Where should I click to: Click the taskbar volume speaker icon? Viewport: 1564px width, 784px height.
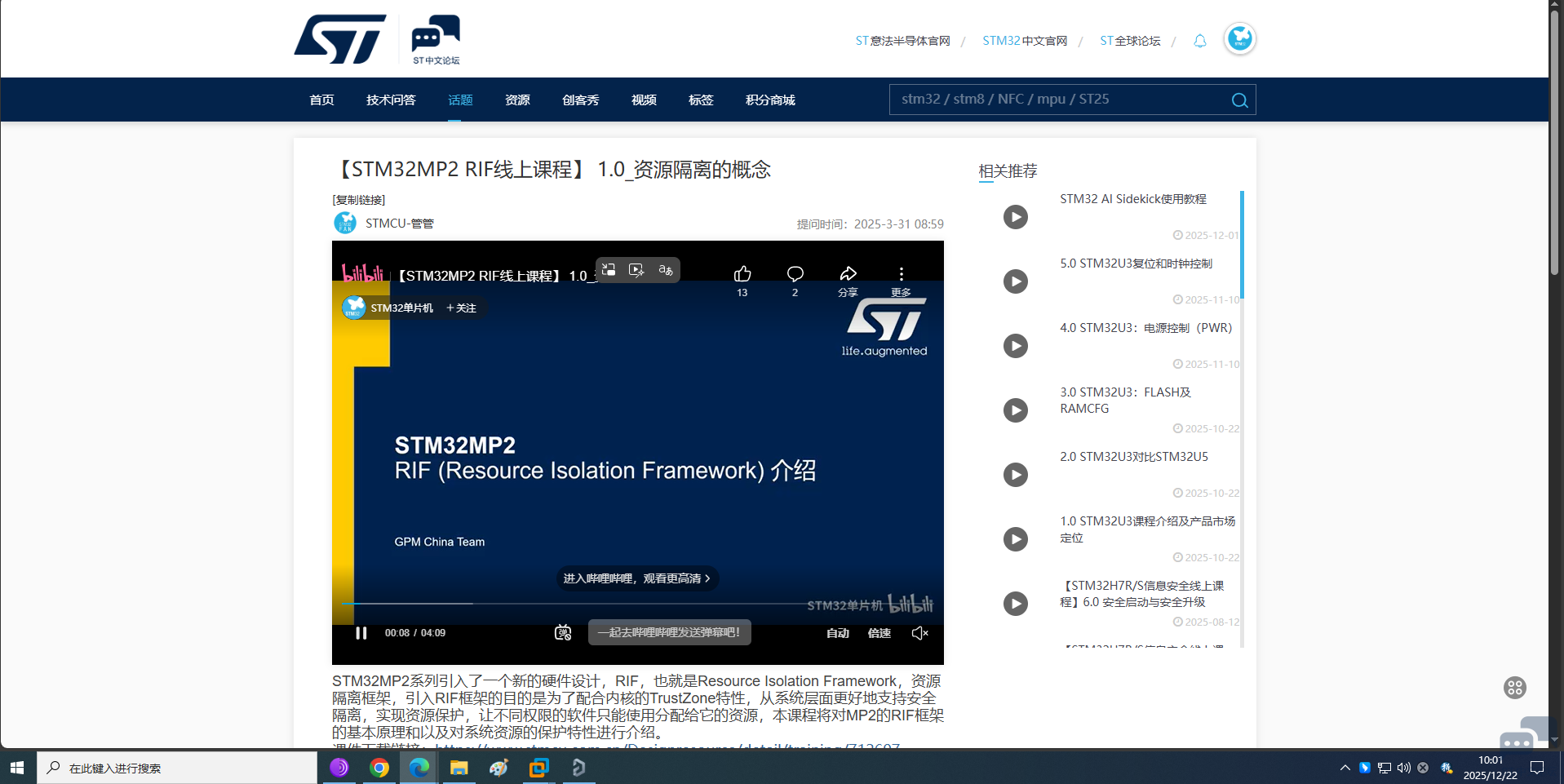point(1403,768)
